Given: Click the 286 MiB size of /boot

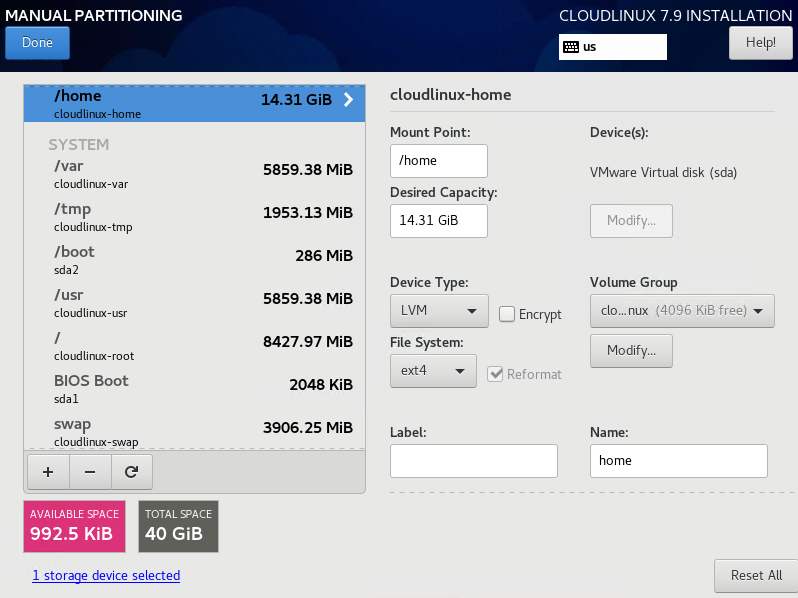Looking at the screenshot, I should click(324, 255).
